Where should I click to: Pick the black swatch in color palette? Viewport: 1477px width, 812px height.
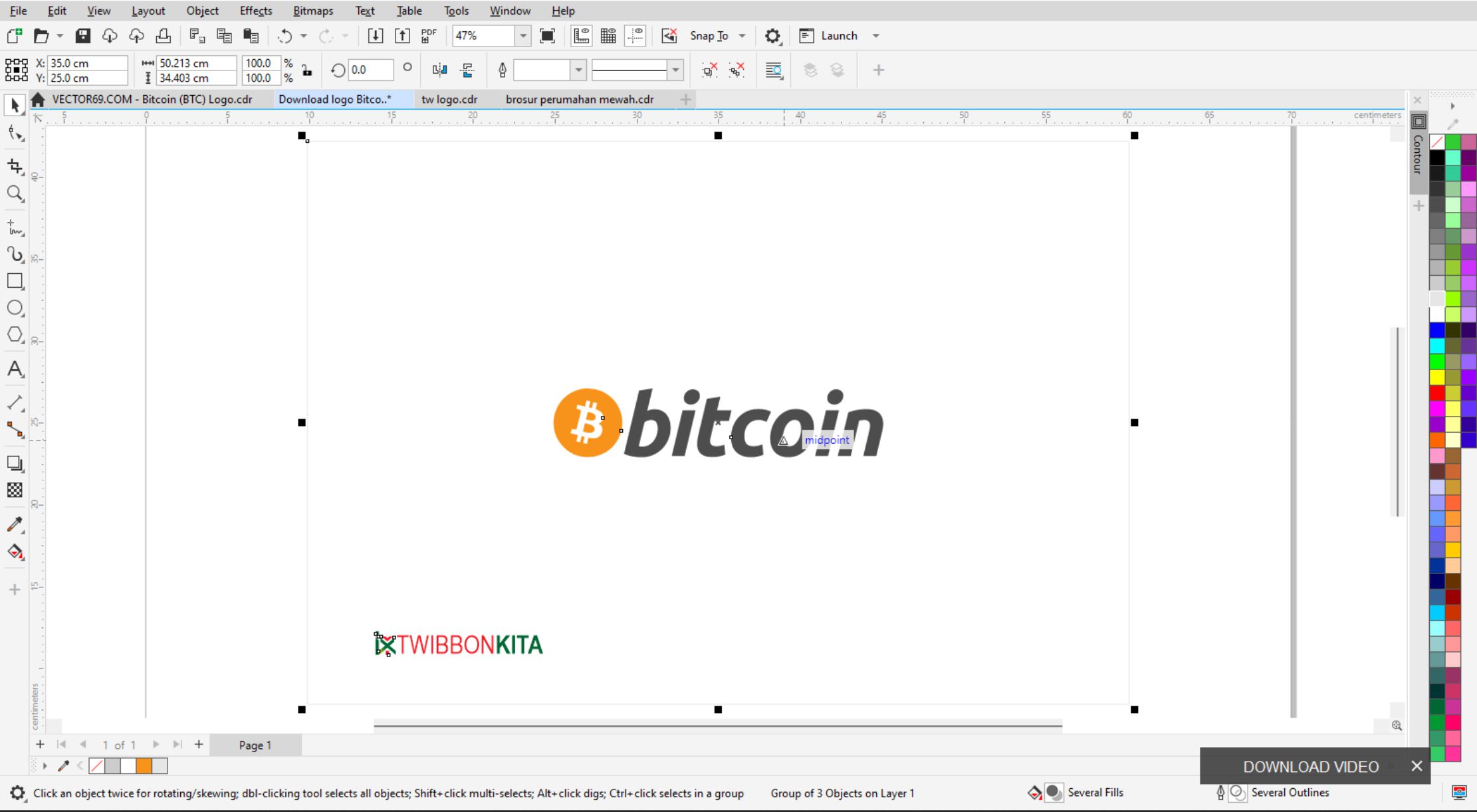pos(1437,157)
